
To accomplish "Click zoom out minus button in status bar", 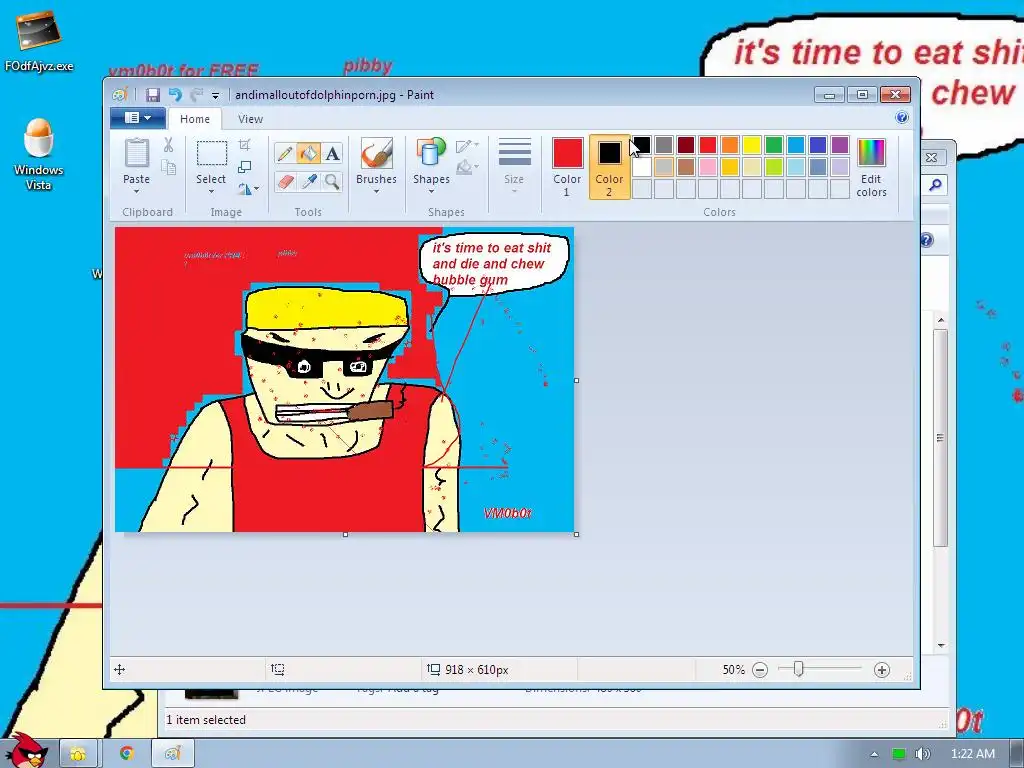I will point(760,670).
